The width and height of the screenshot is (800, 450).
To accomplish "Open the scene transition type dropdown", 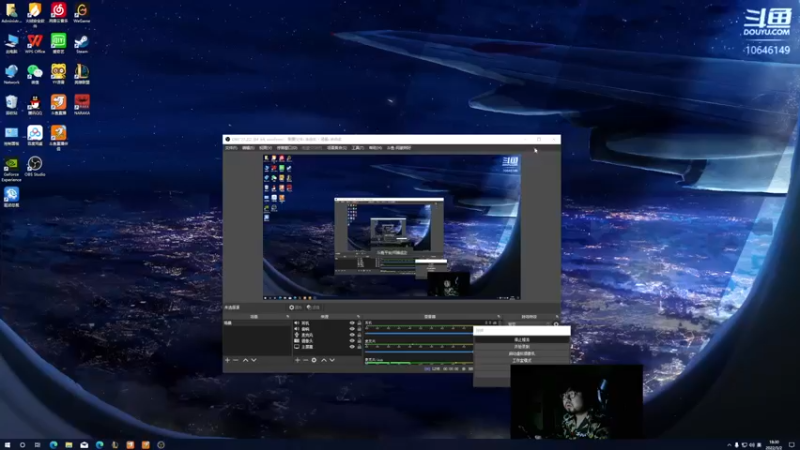I will click(x=529, y=323).
